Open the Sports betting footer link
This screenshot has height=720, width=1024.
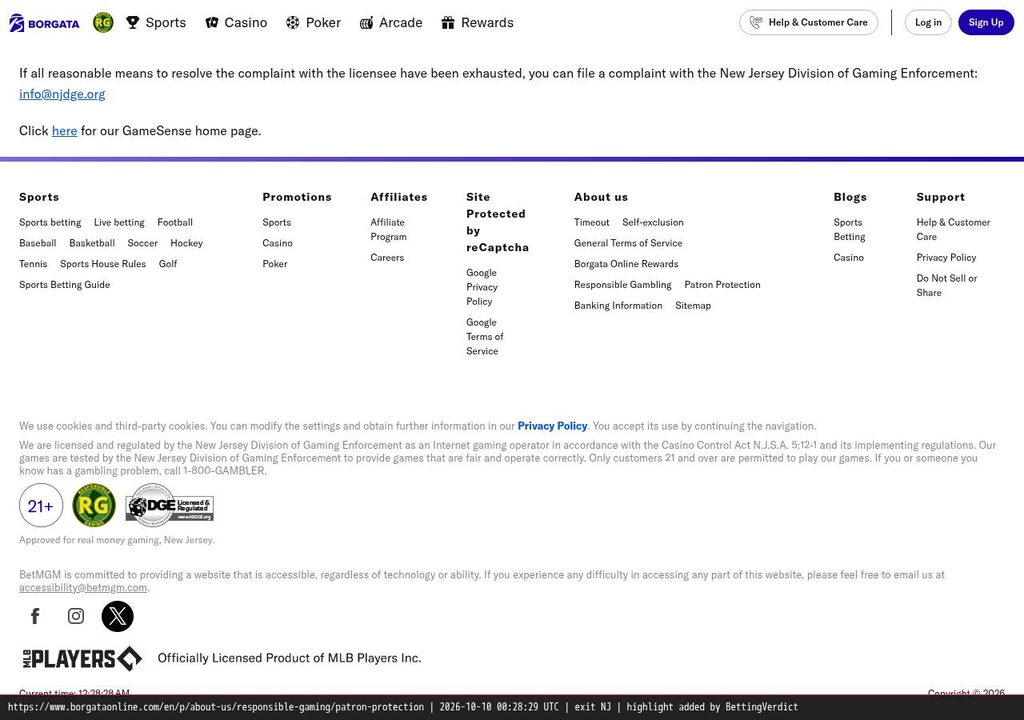coord(50,222)
